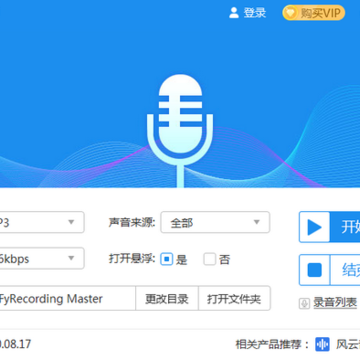Click the small microphone icon beside 录音列表
Screen dimensions: 360x360
(304, 303)
